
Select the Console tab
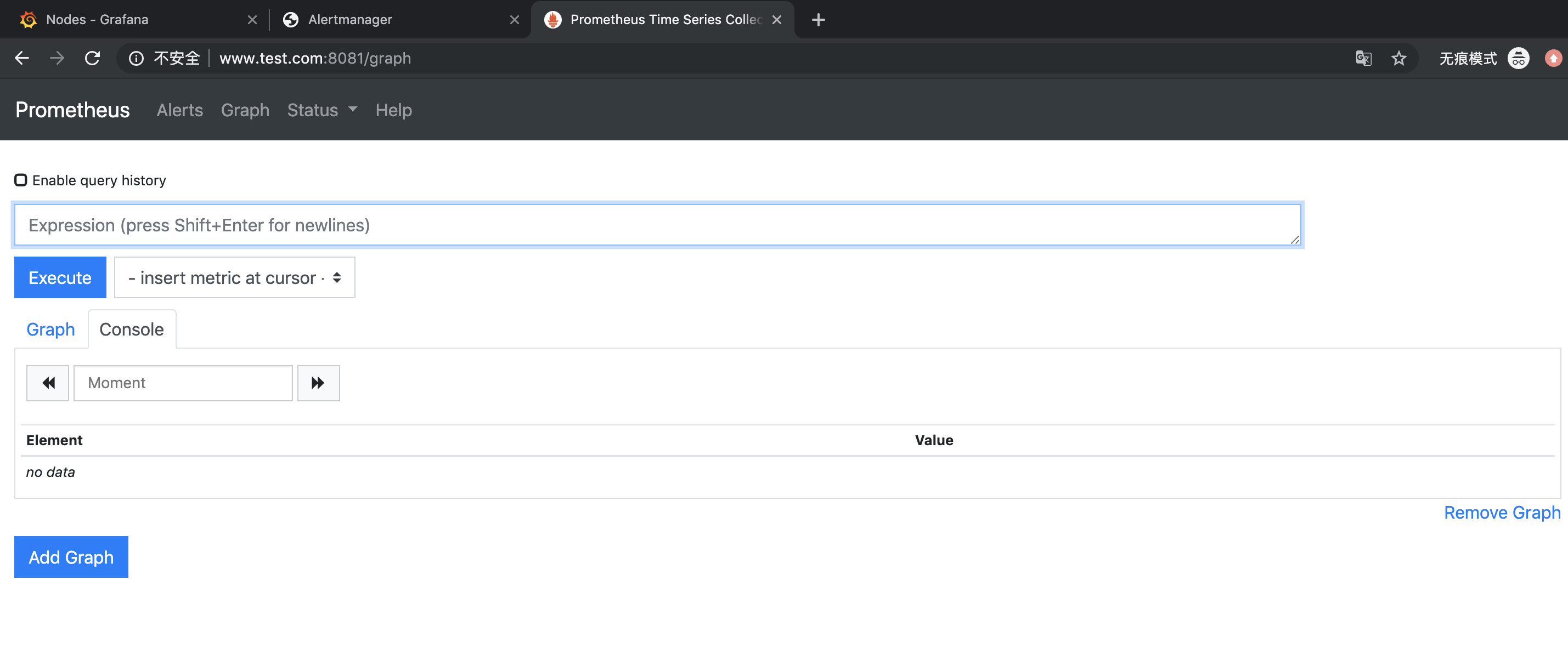(132, 329)
